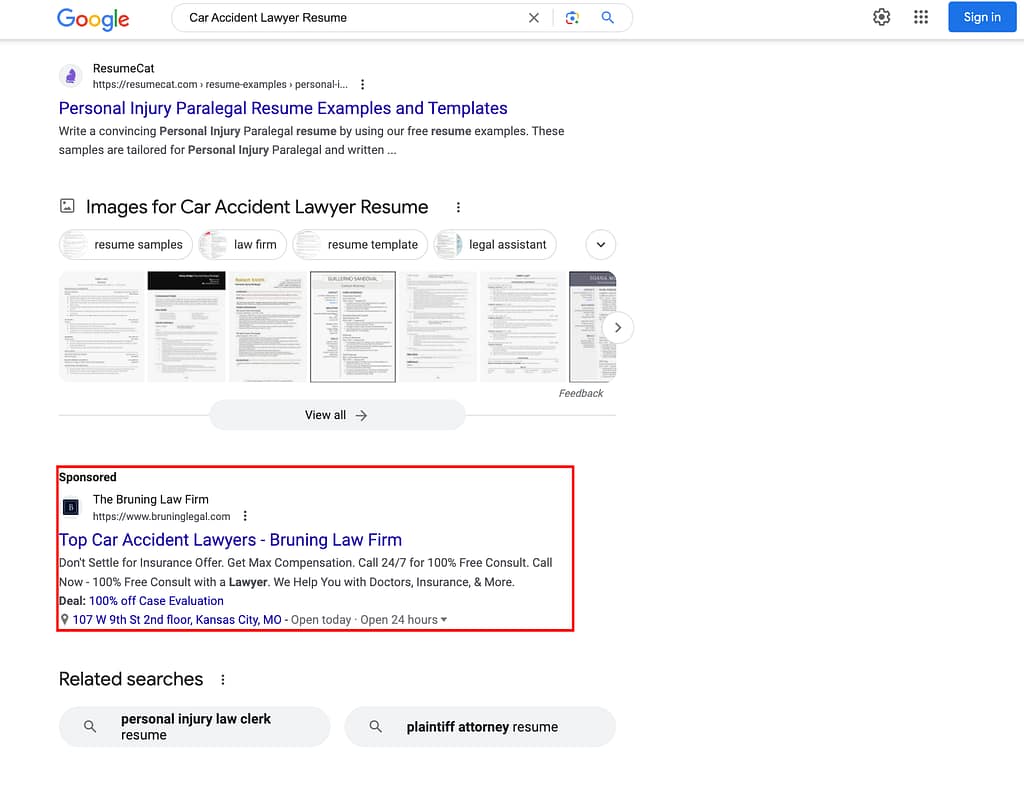The height and width of the screenshot is (812, 1024).
Task: Click the Sign in button
Action: click(982, 17)
